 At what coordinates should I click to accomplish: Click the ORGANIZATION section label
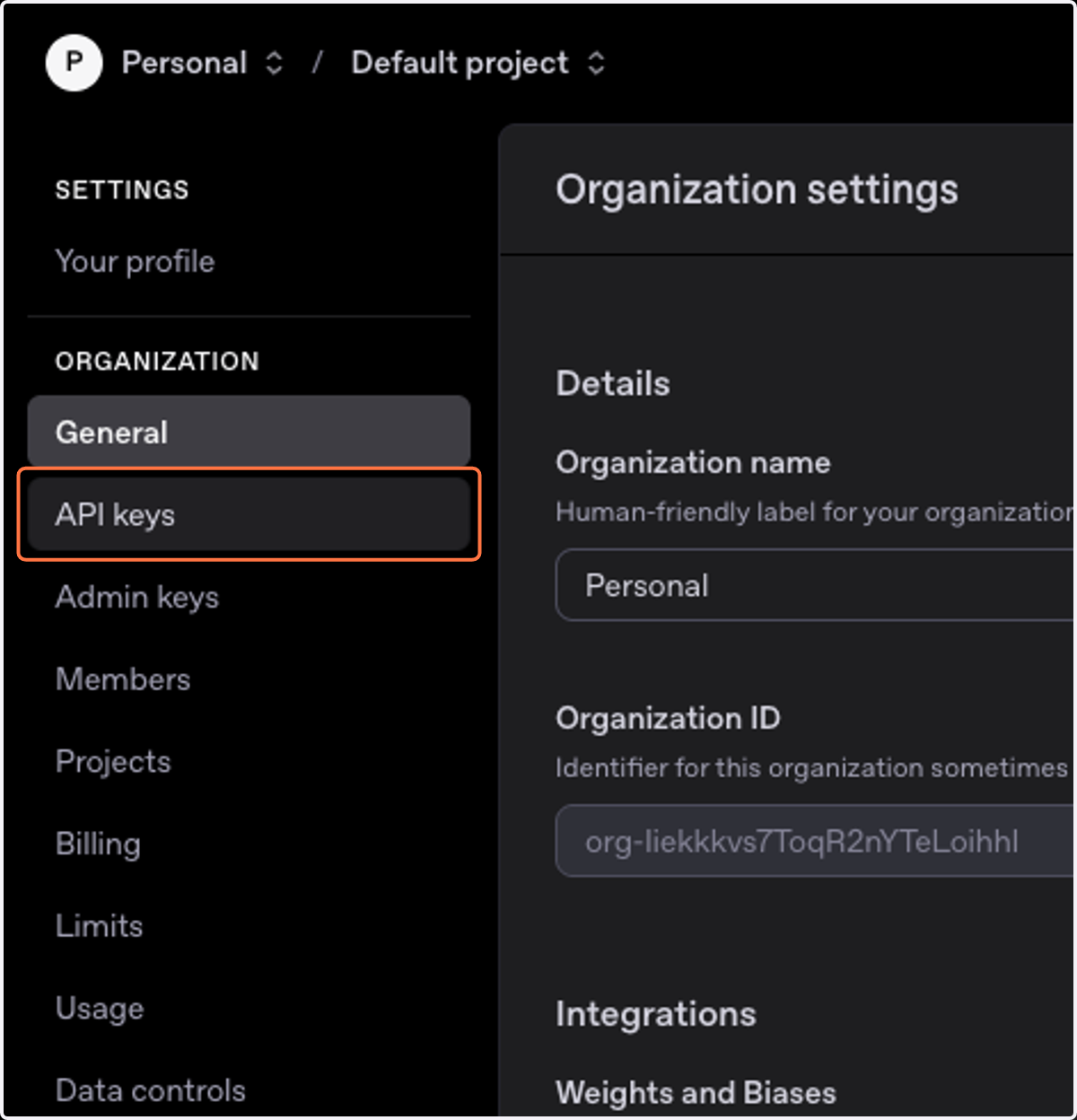[157, 361]
